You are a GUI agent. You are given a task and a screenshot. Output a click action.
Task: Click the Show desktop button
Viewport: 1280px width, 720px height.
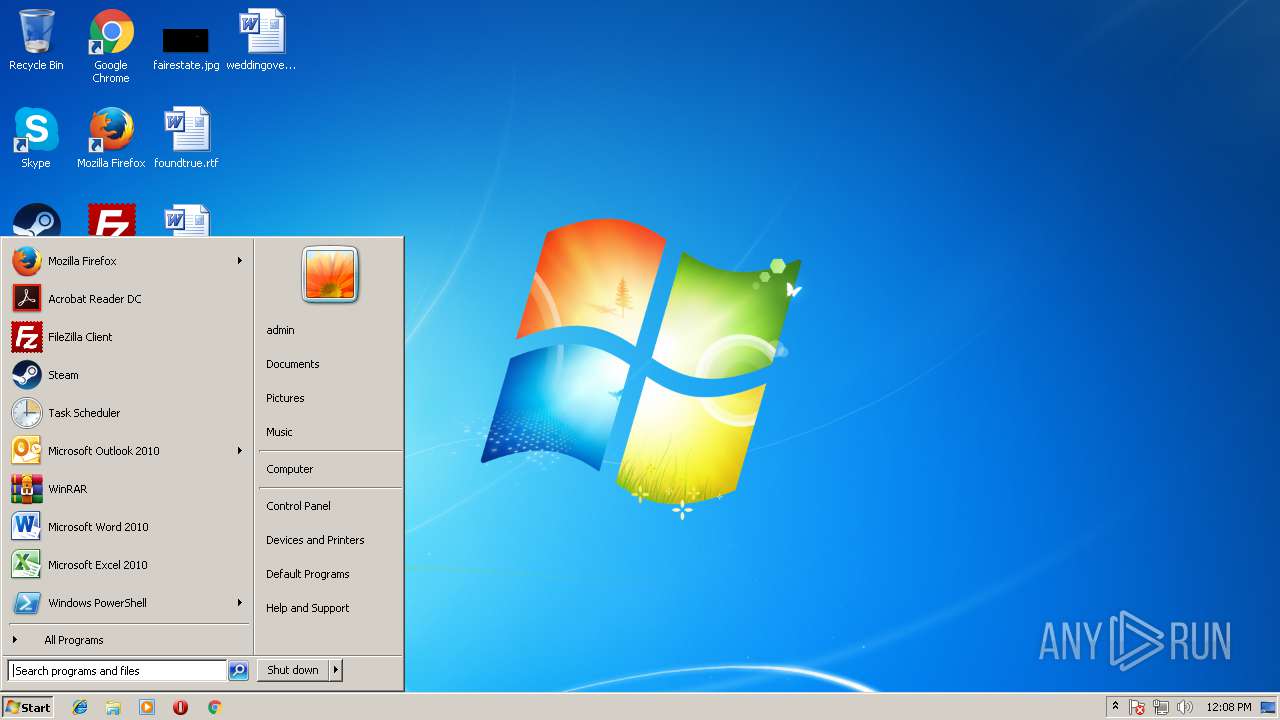(x=1268, y=707)
